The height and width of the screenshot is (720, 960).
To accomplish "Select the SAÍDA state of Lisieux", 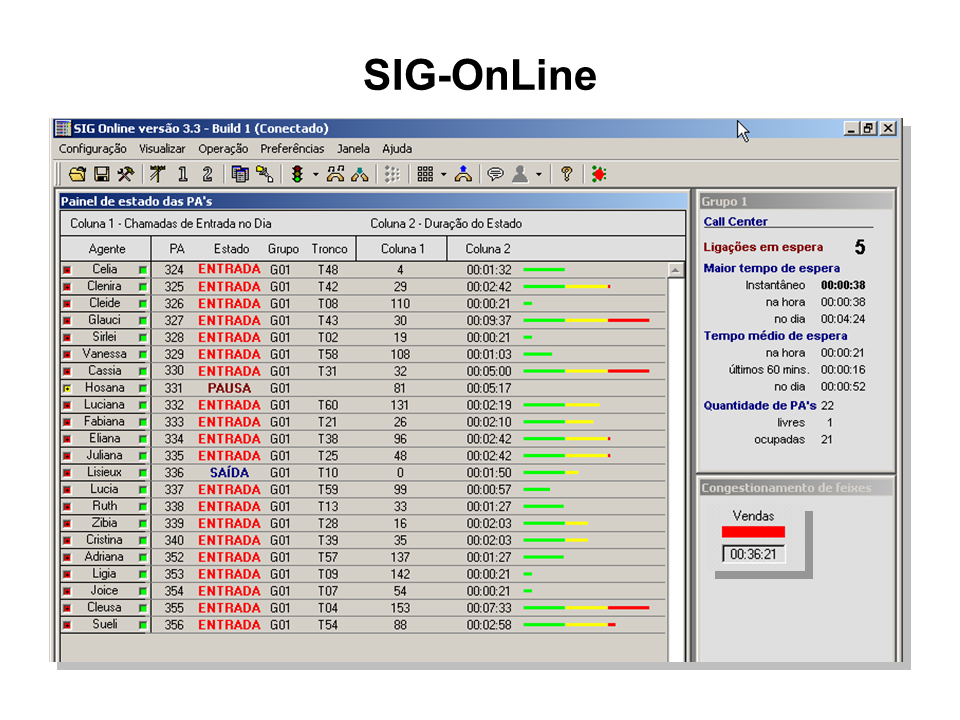I will (x=229, y=473).
